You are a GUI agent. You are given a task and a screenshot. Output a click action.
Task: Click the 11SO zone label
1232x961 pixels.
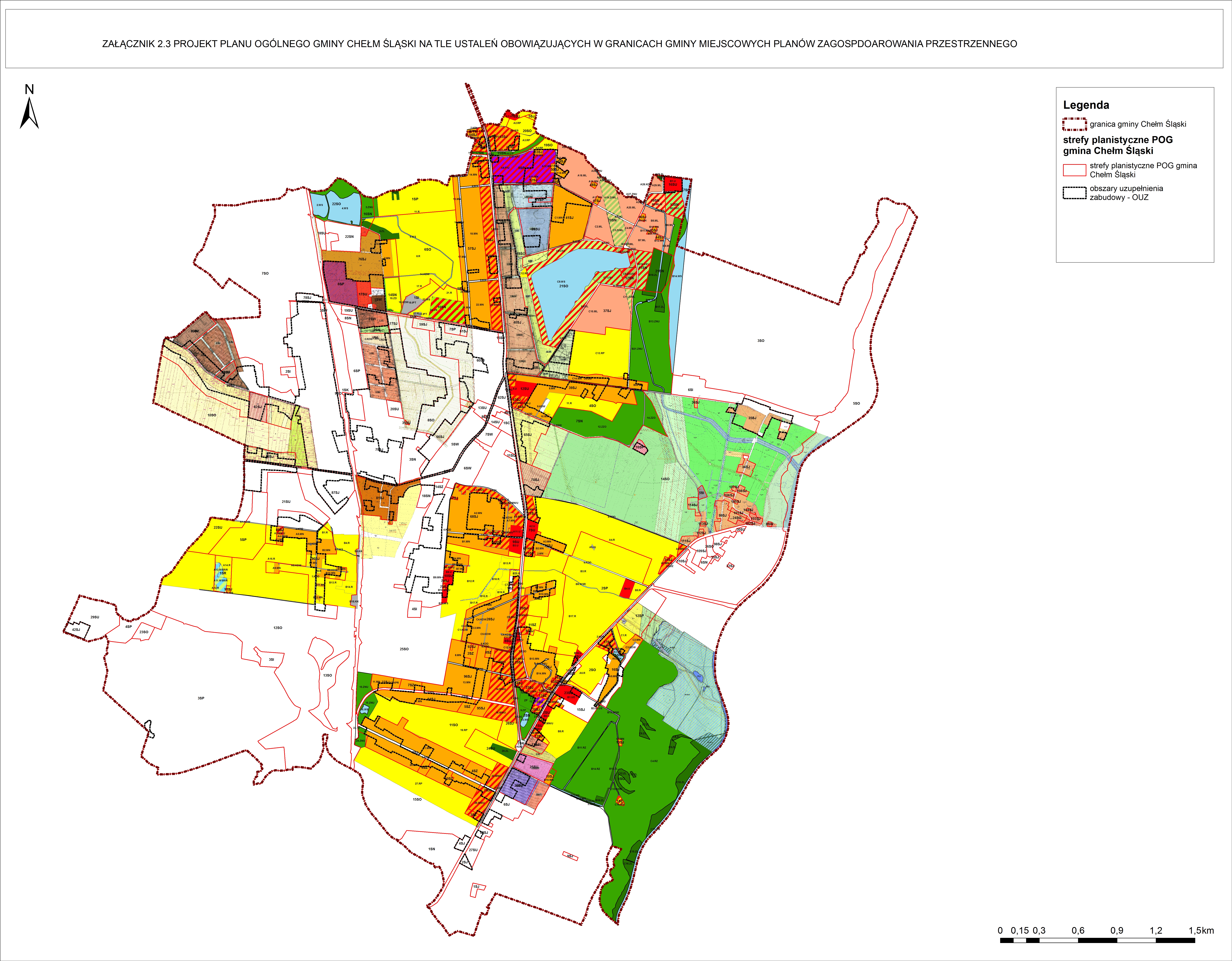[x=454, y=725]
